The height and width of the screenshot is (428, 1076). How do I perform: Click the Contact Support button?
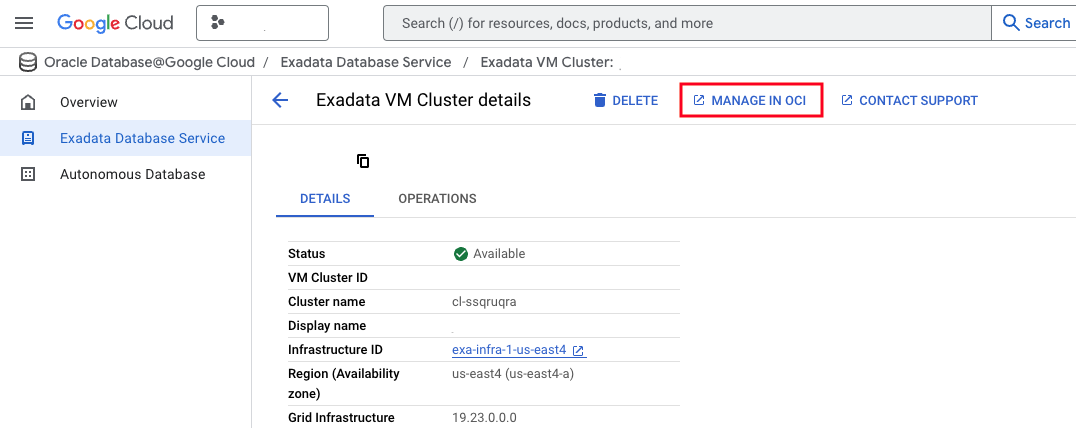coord(909,100)
